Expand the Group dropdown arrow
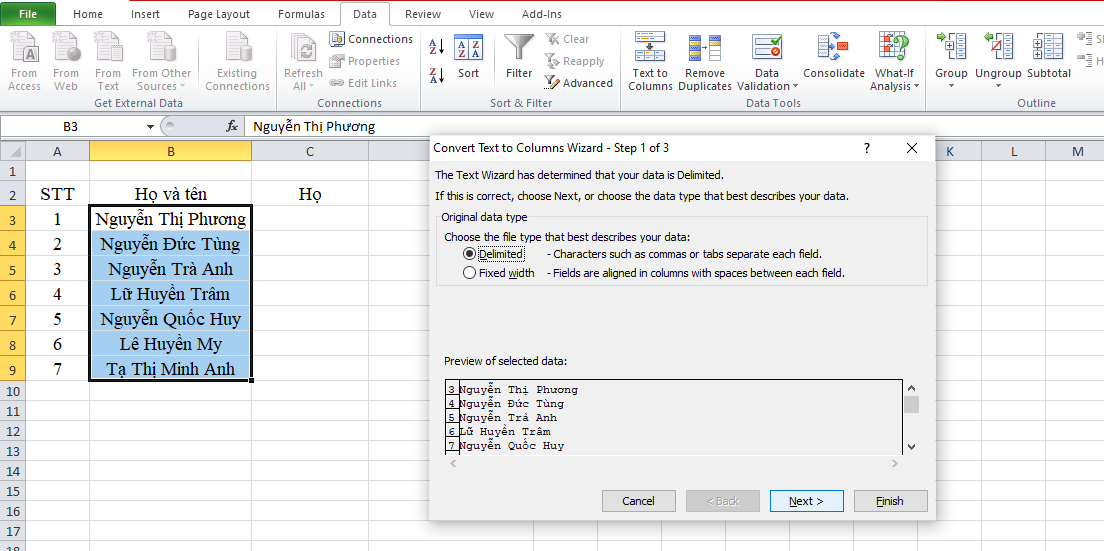This screenshot has width=1104, height=551. click(x=951, y=86)
